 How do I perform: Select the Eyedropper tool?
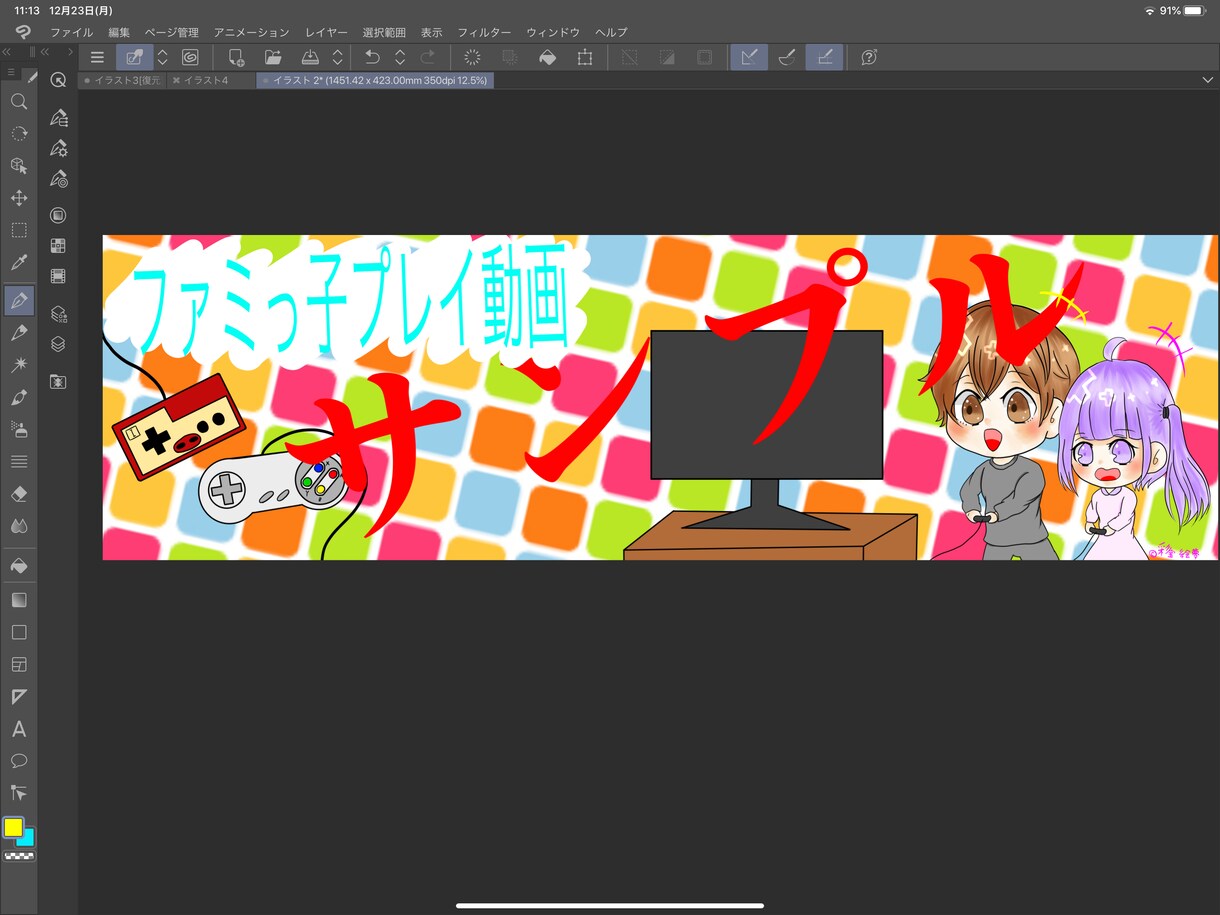[19, 263]
